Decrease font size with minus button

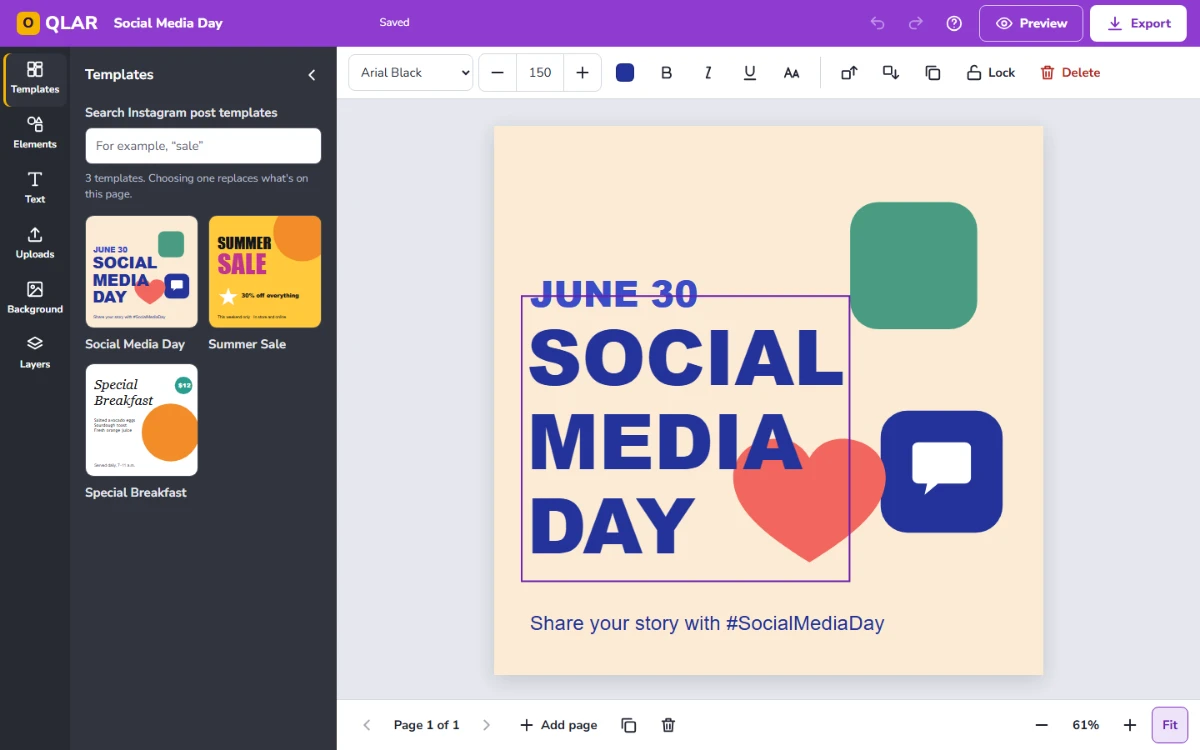click(x=498, y=73)
